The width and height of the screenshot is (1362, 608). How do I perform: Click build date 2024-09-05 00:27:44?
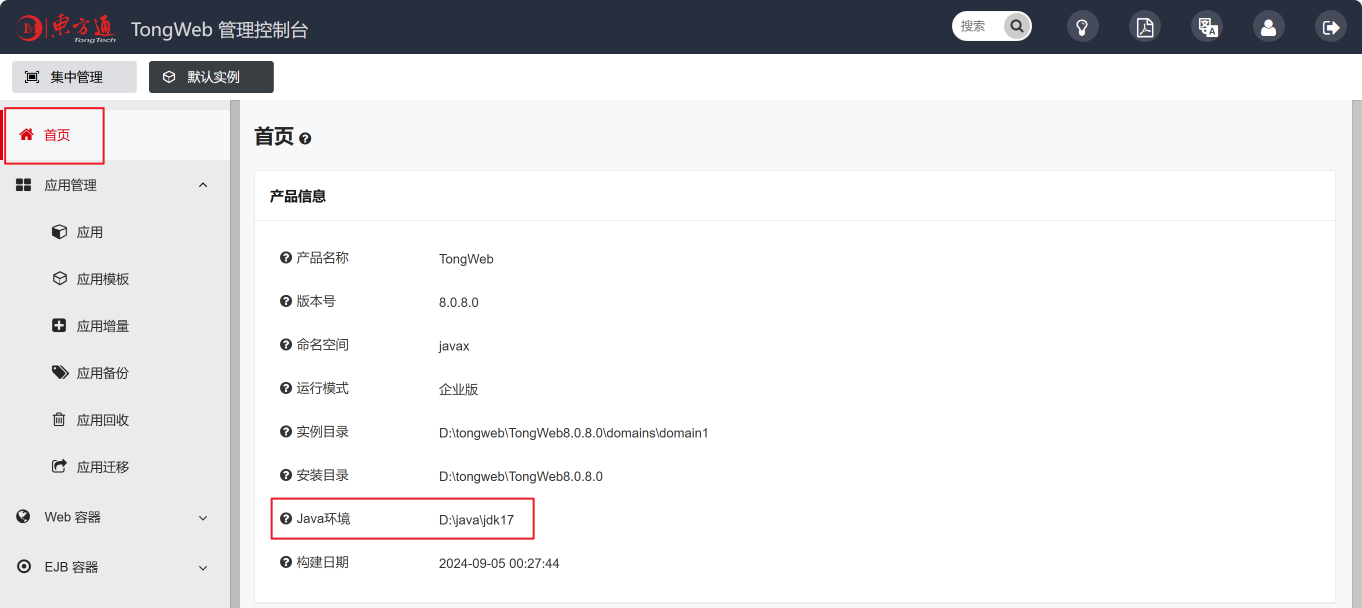(499, 564)
